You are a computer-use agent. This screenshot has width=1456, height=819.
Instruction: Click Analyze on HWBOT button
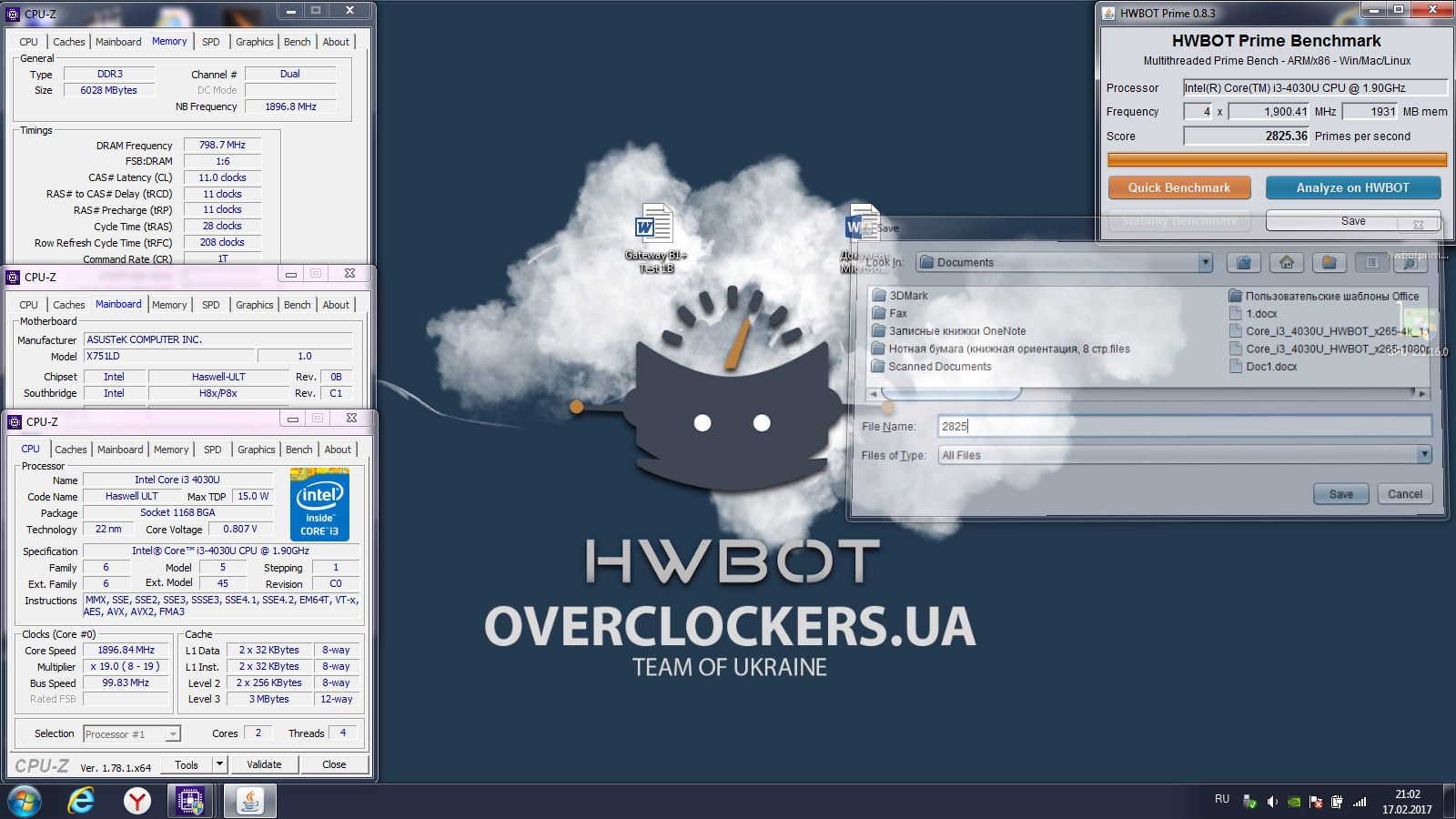click(x=1353, y=187)
